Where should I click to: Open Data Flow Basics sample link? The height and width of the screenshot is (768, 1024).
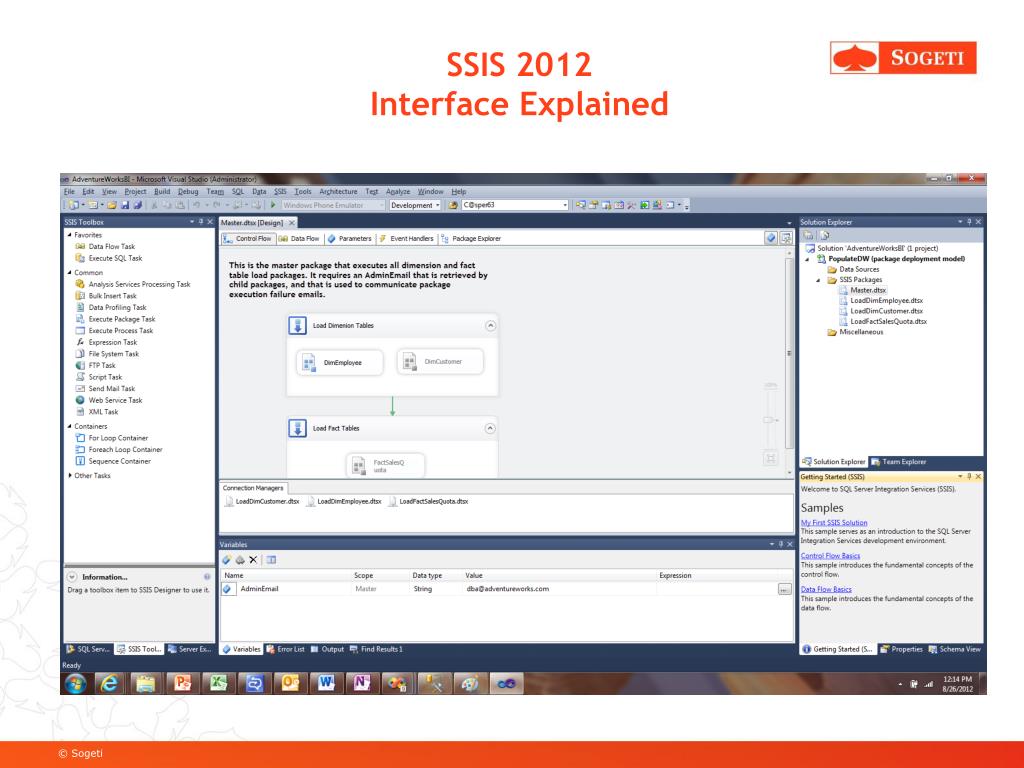(826, 589)
